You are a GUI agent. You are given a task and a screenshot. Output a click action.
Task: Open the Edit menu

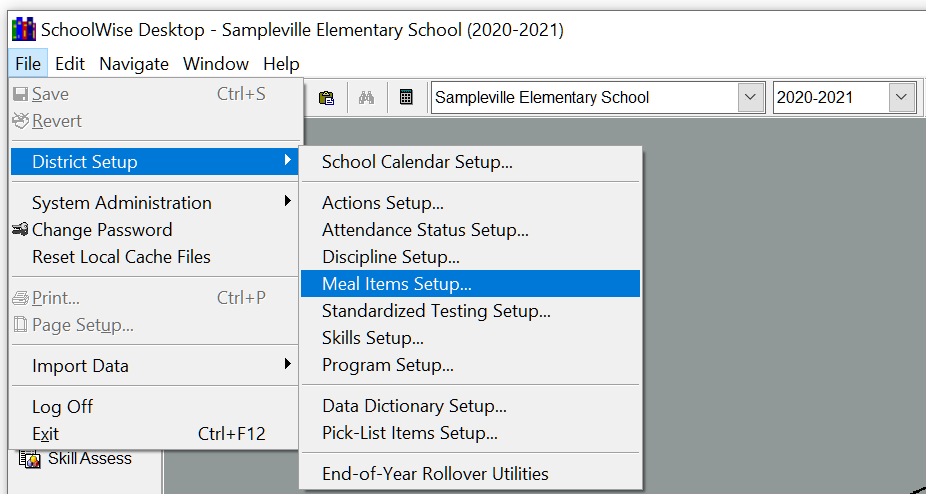click(x=70, y=63)
